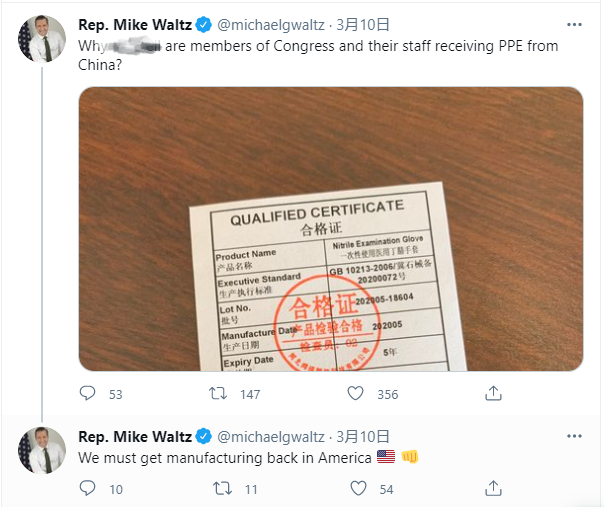Enlarge the Qualified Certificate photo
The height and width of the screenshot is (507, 604).
coord(330,229)
